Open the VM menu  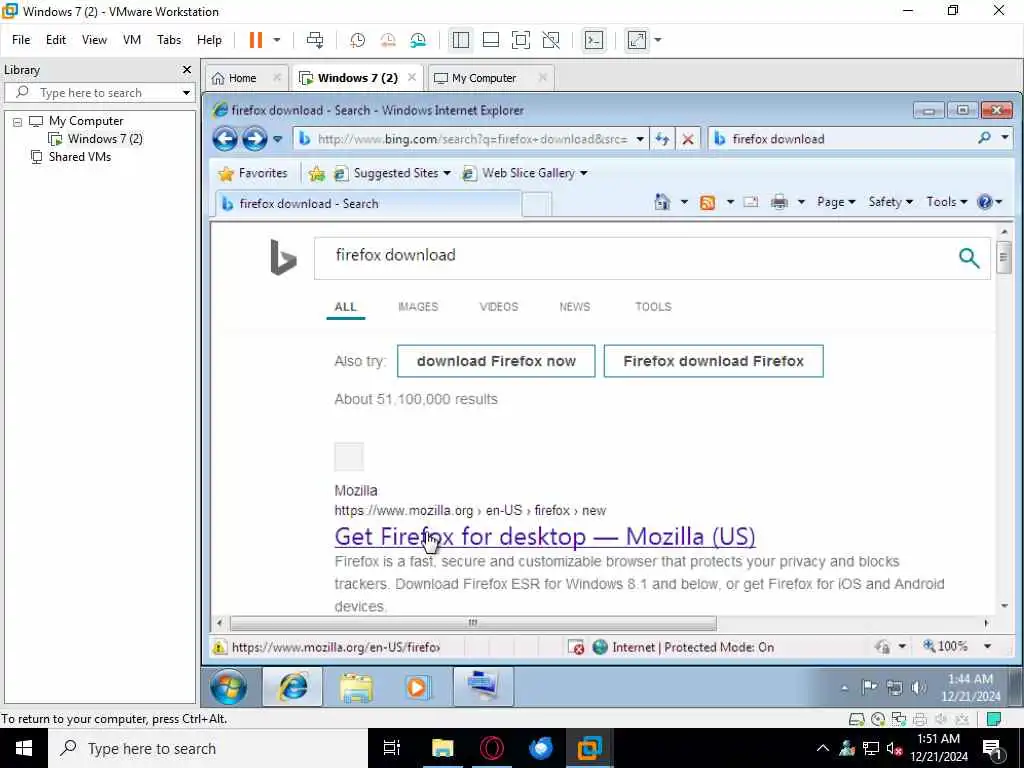click(132, 40)
